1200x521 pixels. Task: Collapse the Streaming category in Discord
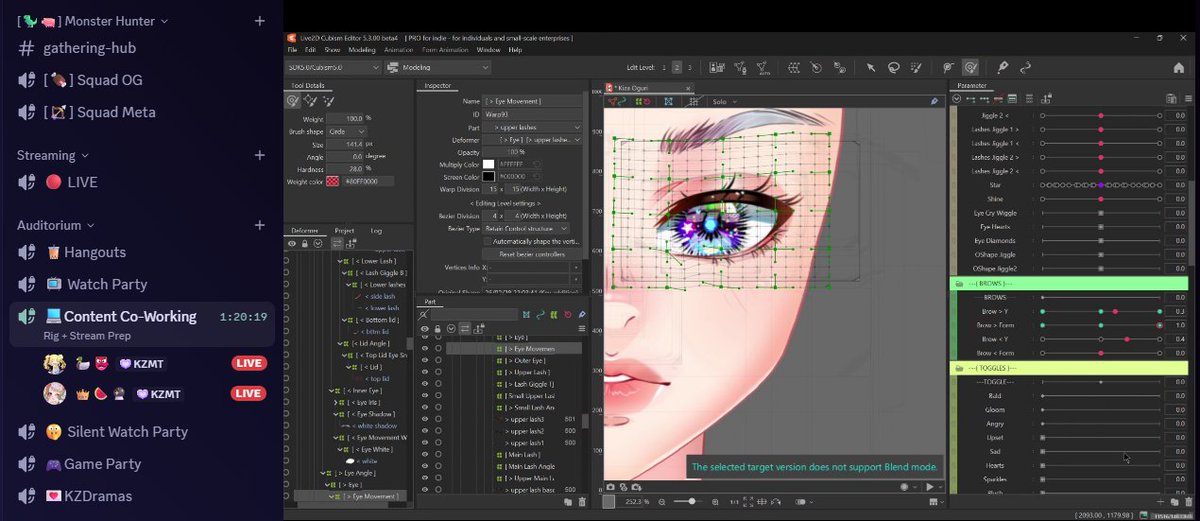tap(51, 155)
